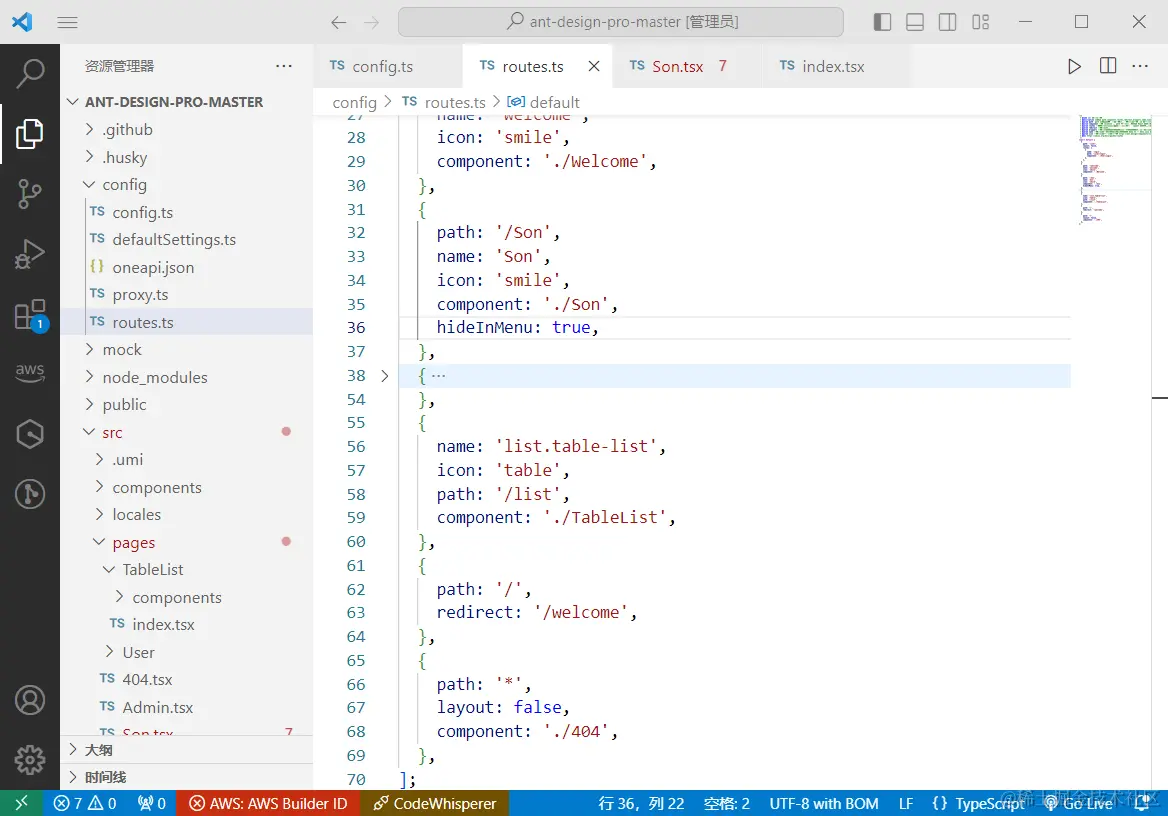Change the UTF-8 with BOM encoding

tap(824, 803)
